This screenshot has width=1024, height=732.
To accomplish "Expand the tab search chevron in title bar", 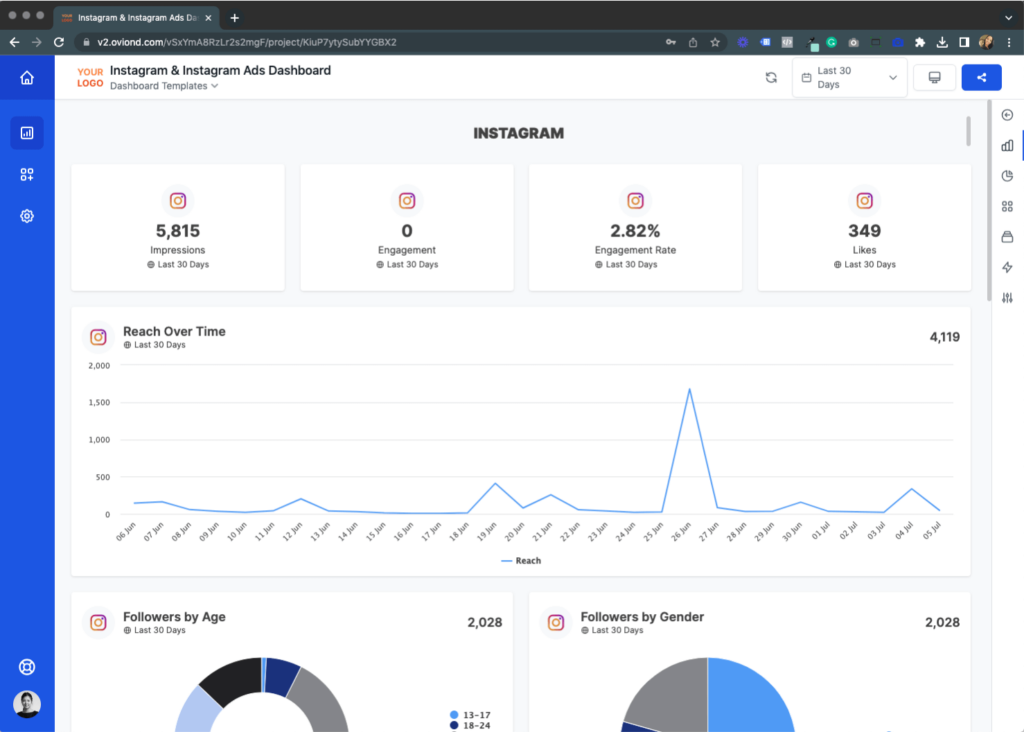I will (x=1008, y=18).
